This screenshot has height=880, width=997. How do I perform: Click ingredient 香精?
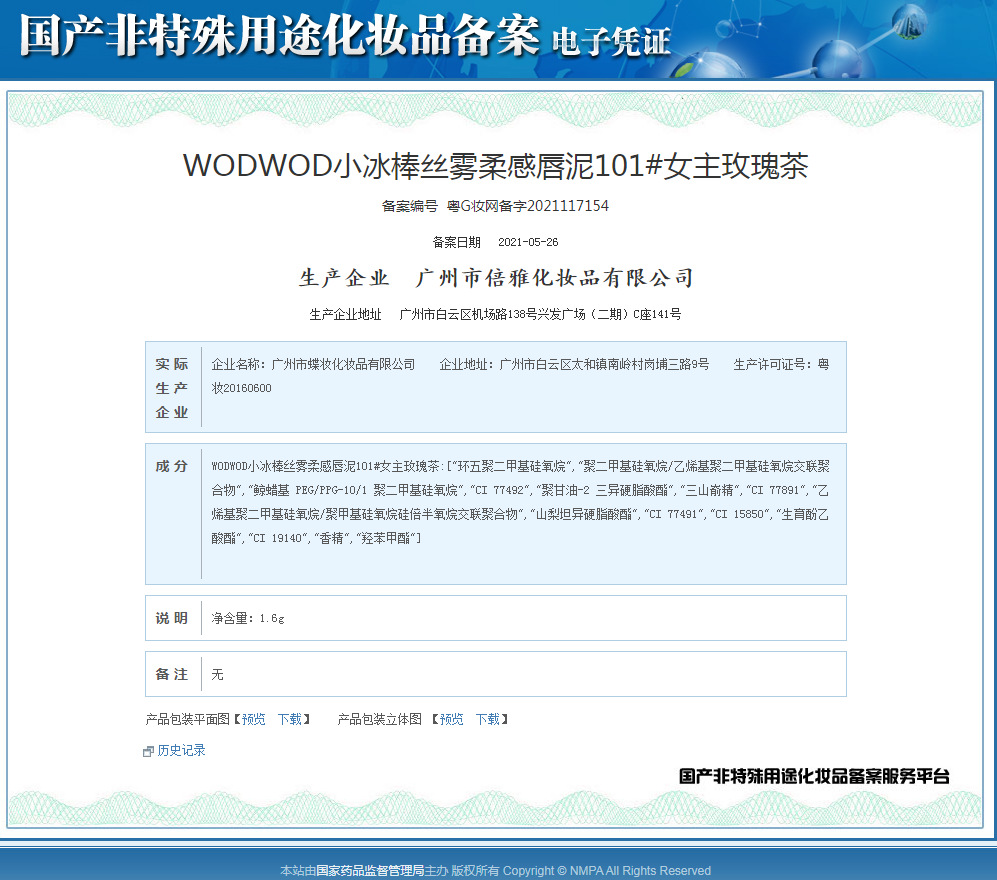(331, 539)
